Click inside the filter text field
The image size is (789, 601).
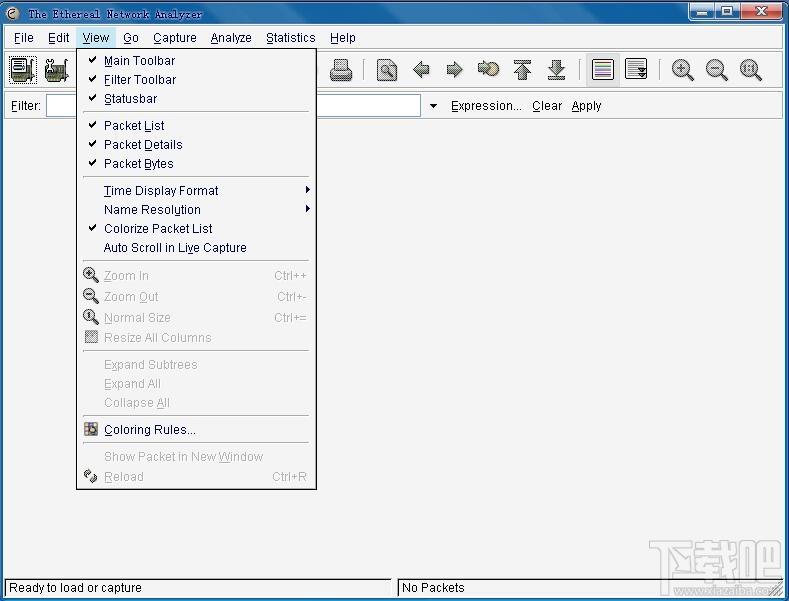pos(233,106)
